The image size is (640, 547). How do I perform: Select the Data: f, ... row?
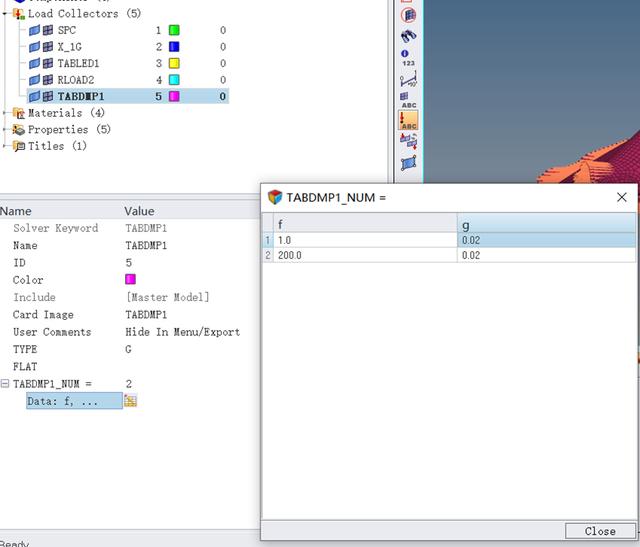pos(74,401)
